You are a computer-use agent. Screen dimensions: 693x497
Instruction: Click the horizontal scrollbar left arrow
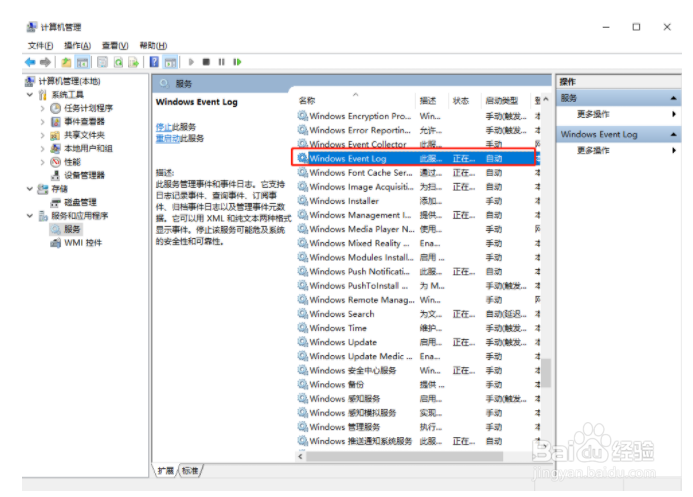click(301, 456)
